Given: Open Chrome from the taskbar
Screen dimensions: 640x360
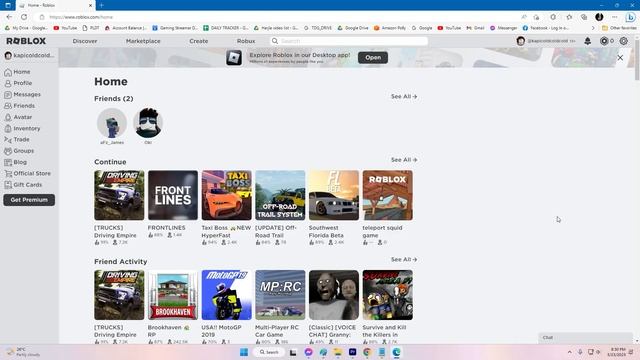Looking at the screenshot, I should click(367, 352).
